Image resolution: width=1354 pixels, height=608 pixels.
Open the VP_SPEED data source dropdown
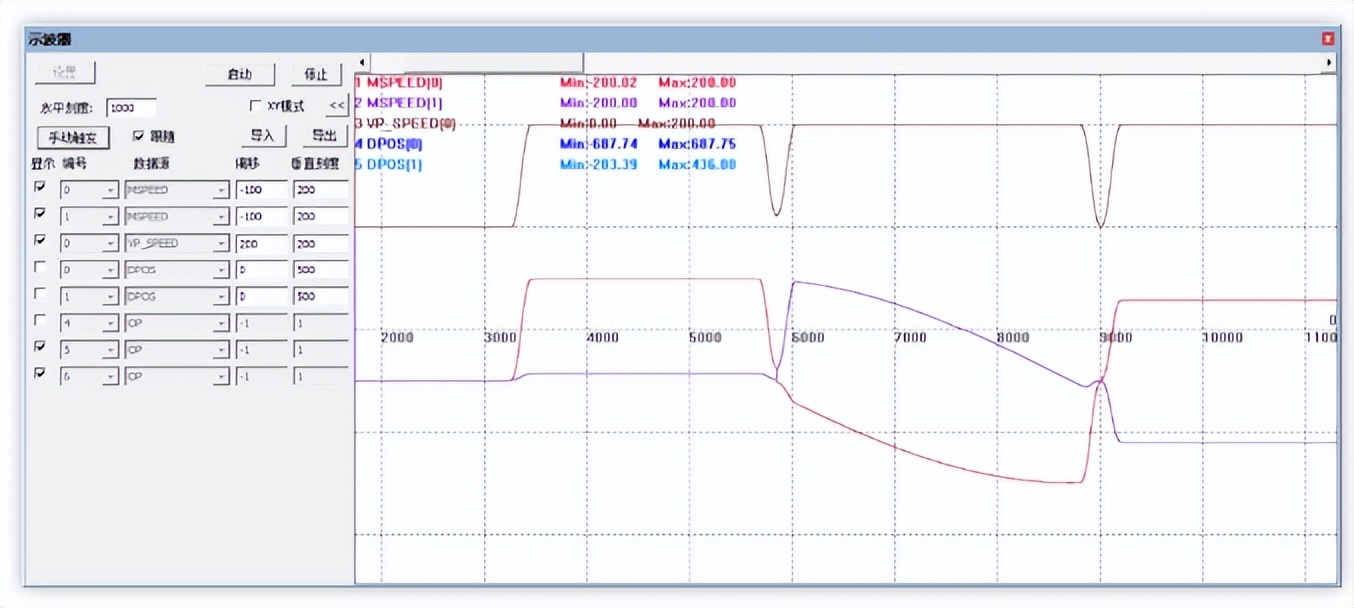coord(221,244)
